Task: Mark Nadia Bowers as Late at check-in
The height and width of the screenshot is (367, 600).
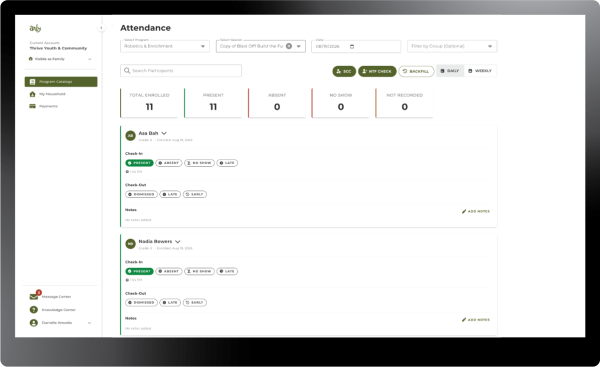Action: point(227,271)
